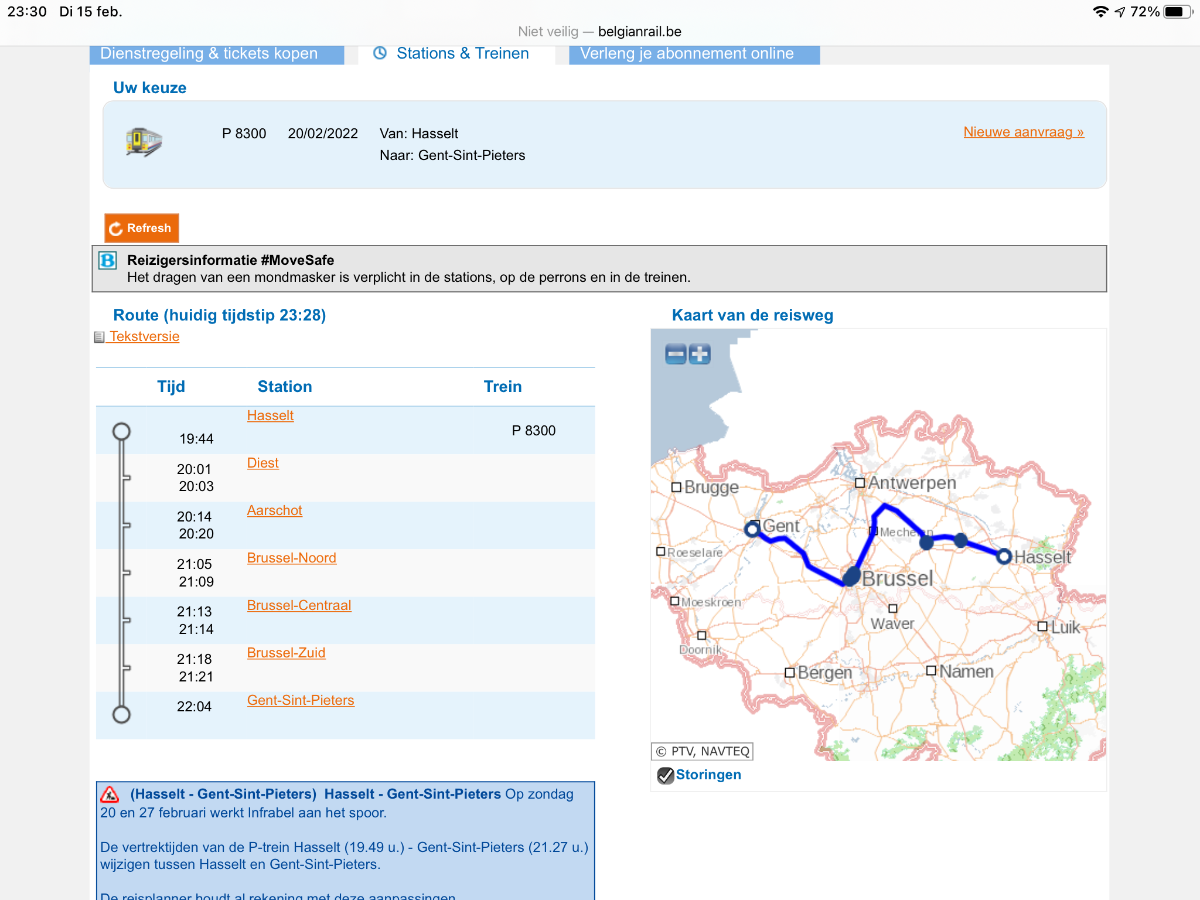Tap the belgianrail.be address bar
The width and height of the screenshot is (1200, 900).
pyautogui.click(x=600, y=32)
